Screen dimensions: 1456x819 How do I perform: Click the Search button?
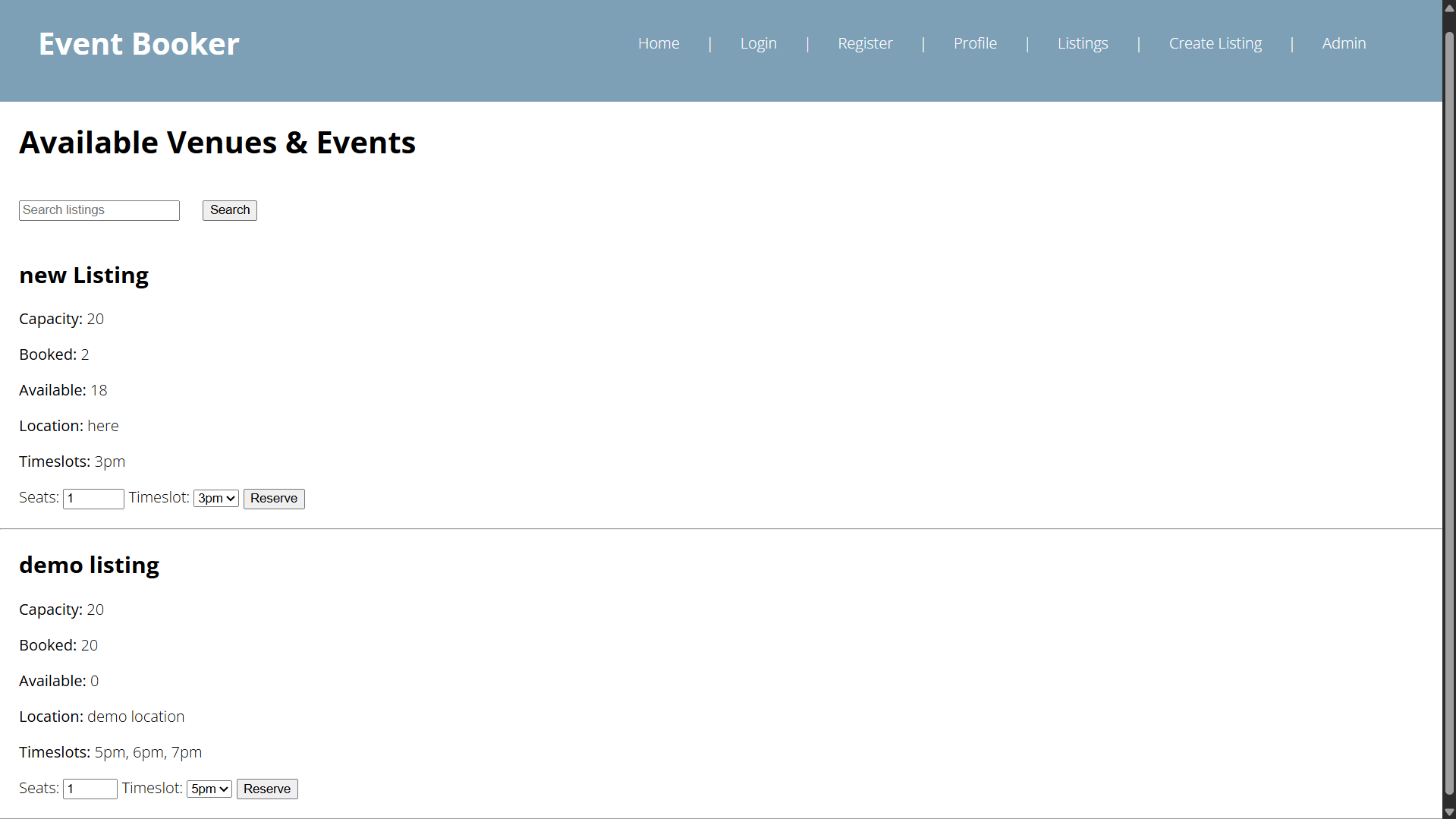tap(229, 210)
